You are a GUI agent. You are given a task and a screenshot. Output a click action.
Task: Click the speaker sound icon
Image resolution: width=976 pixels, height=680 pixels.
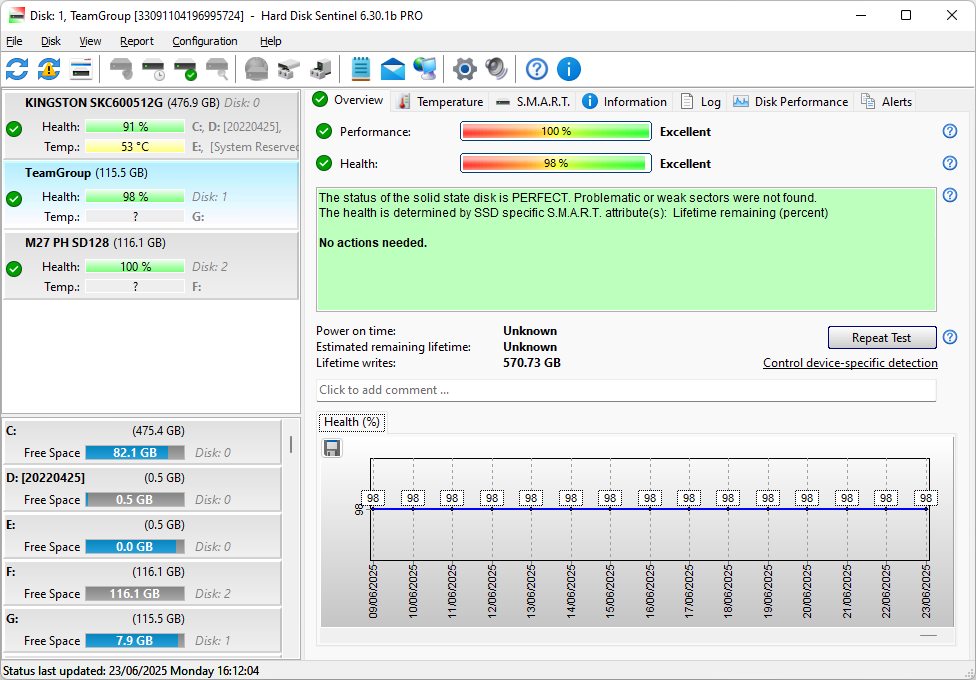[497, 69]
